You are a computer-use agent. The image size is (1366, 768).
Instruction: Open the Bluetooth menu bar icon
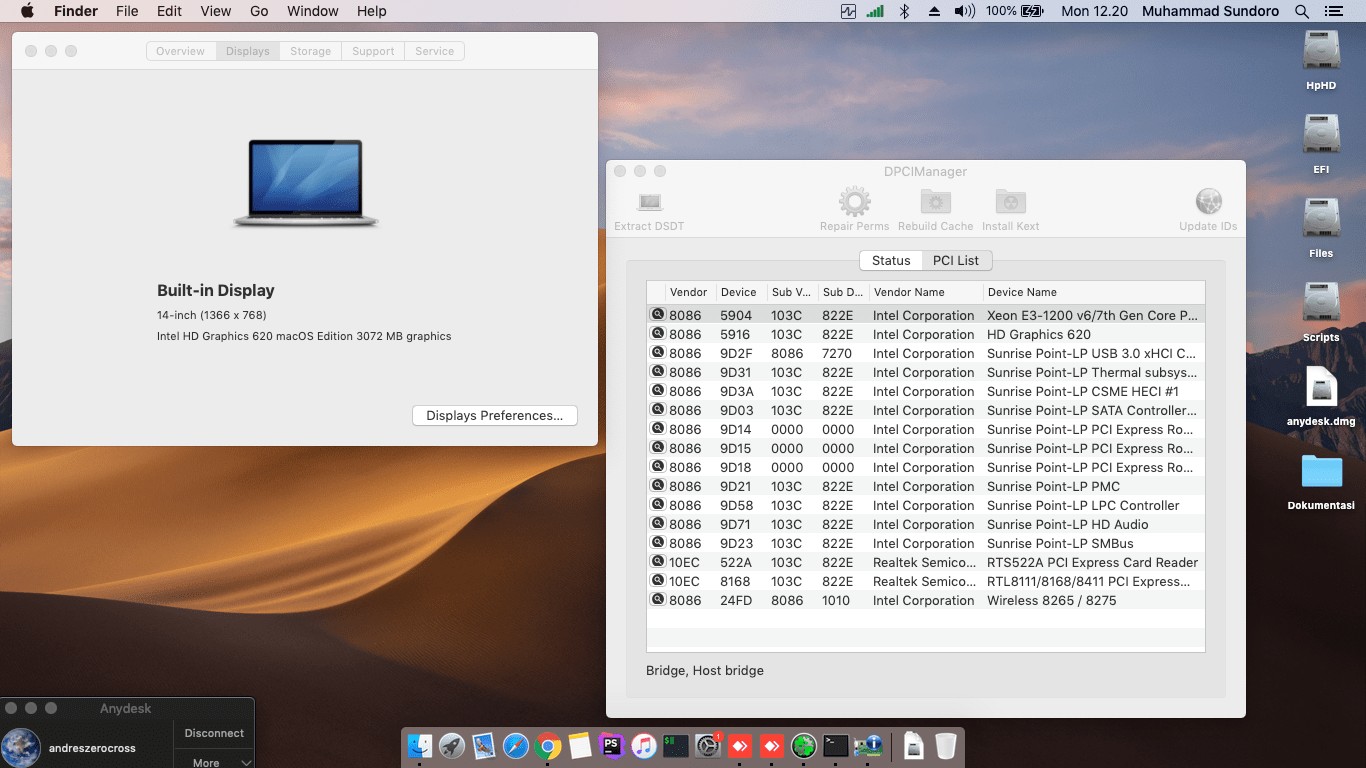(x=904, y=11)
